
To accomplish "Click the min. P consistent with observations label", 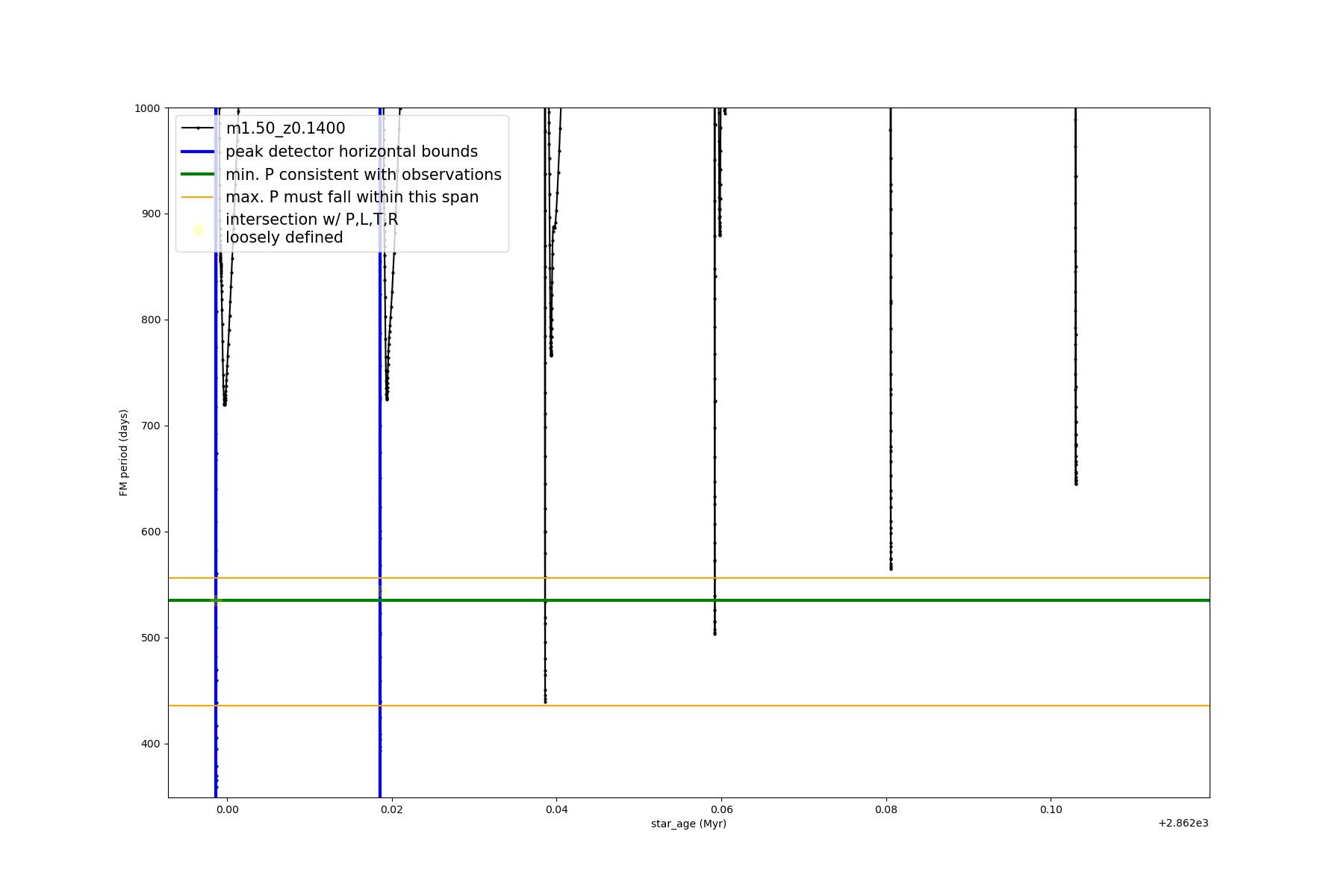I will [x=363, y=175].
